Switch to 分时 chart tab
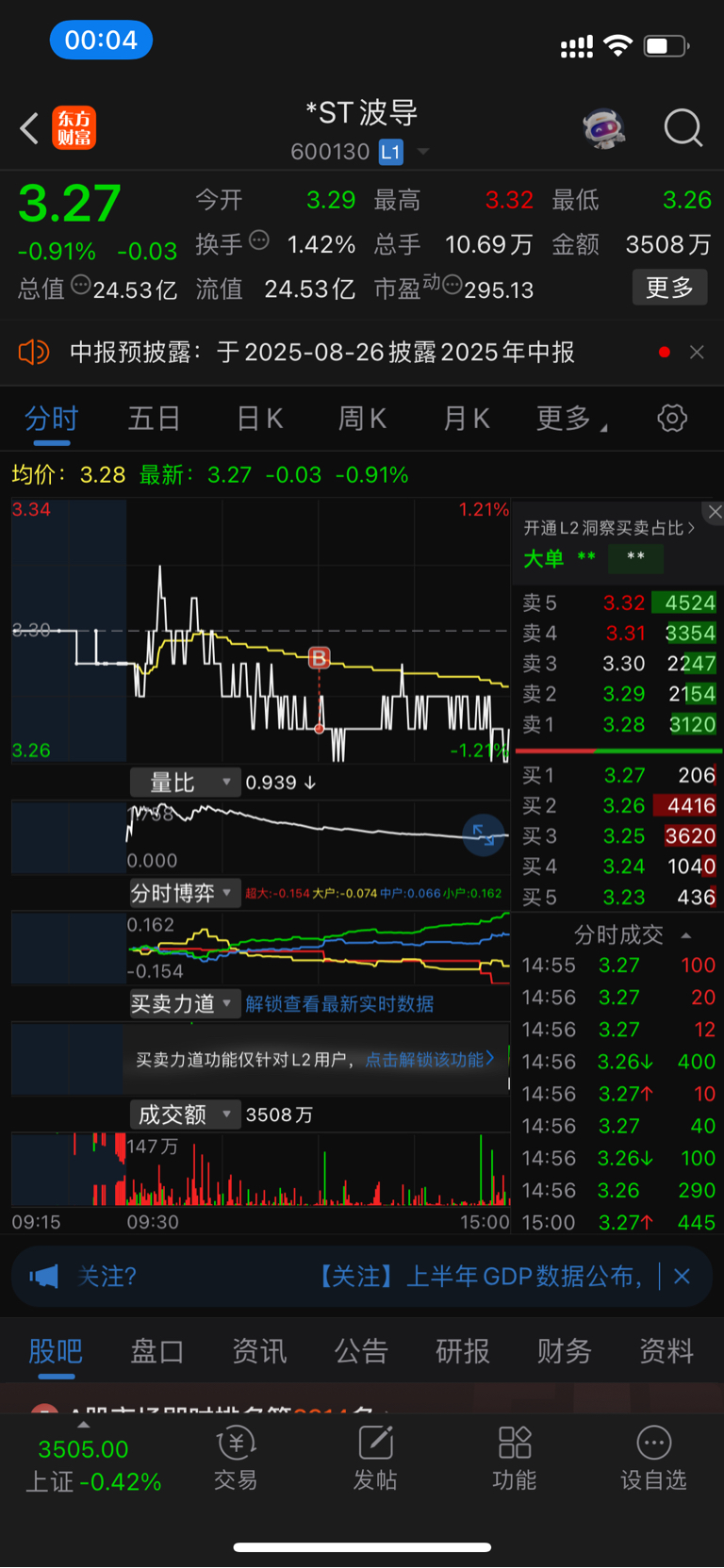This screenshot has height=1568, width=724. (52, 418)
